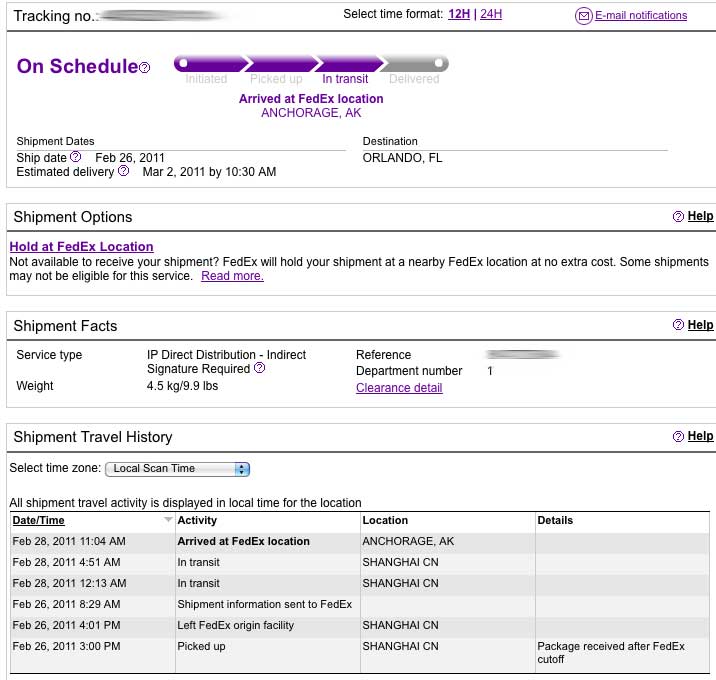Switch time format to 24H
The height and width of the screenshot is (680, 716).
point(491,14)
